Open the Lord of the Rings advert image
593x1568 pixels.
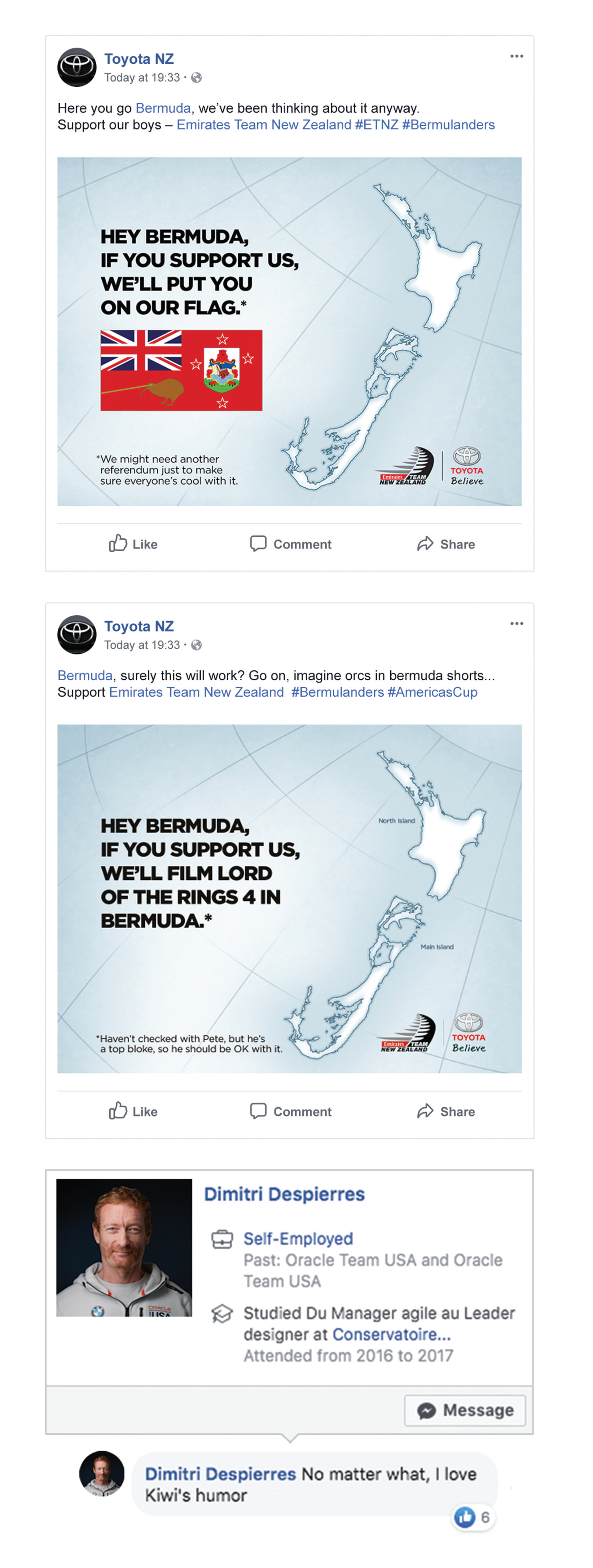click(289, 899)
